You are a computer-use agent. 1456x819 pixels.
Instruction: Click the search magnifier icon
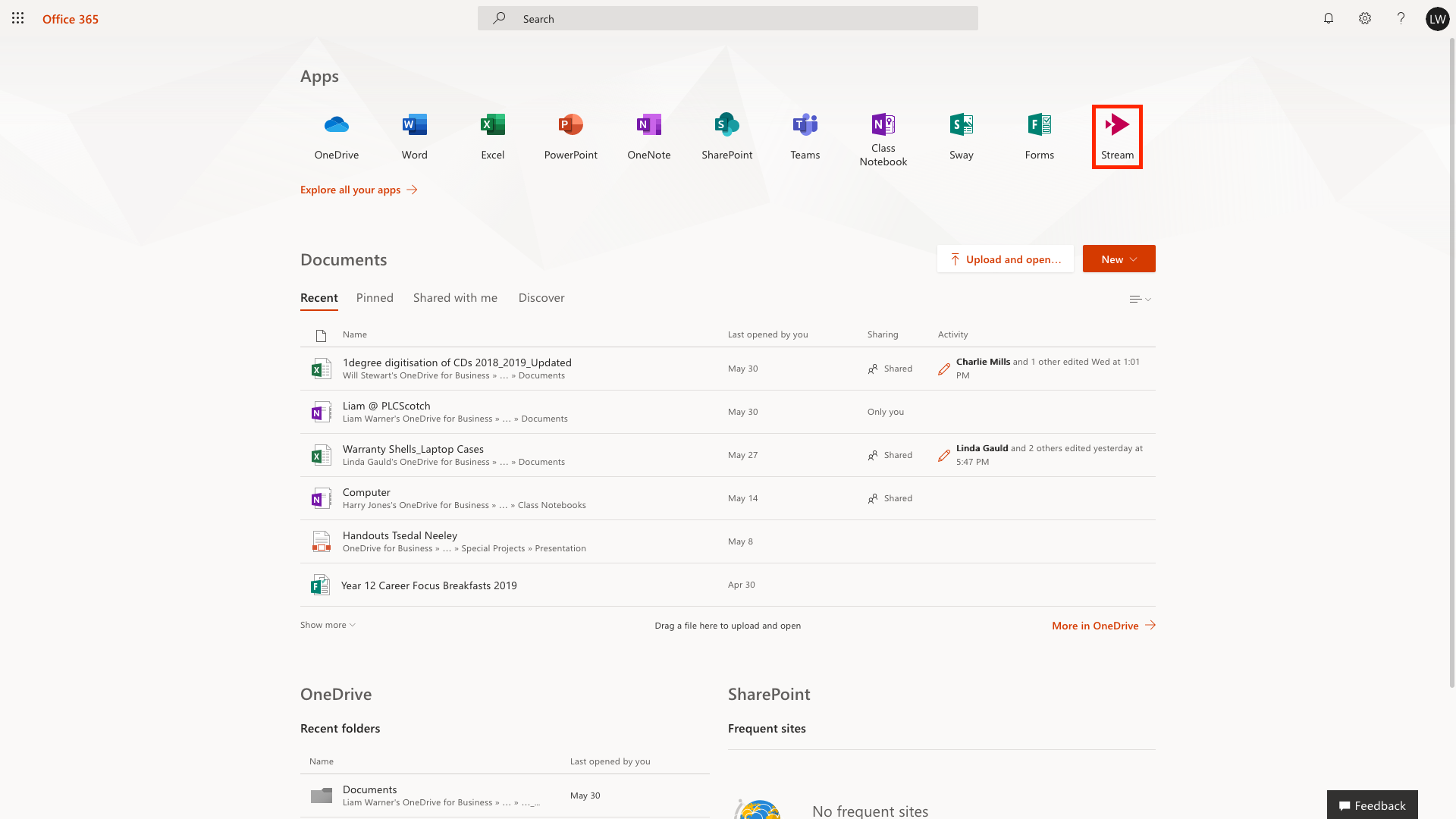click(499, 18)
